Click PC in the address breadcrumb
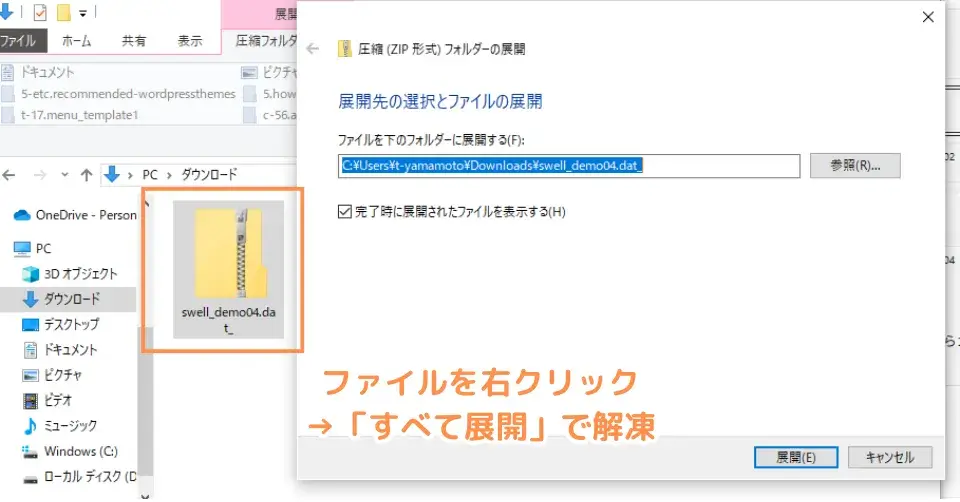The image size is (960, 502). pyautogui.click(x=150, y=175)
